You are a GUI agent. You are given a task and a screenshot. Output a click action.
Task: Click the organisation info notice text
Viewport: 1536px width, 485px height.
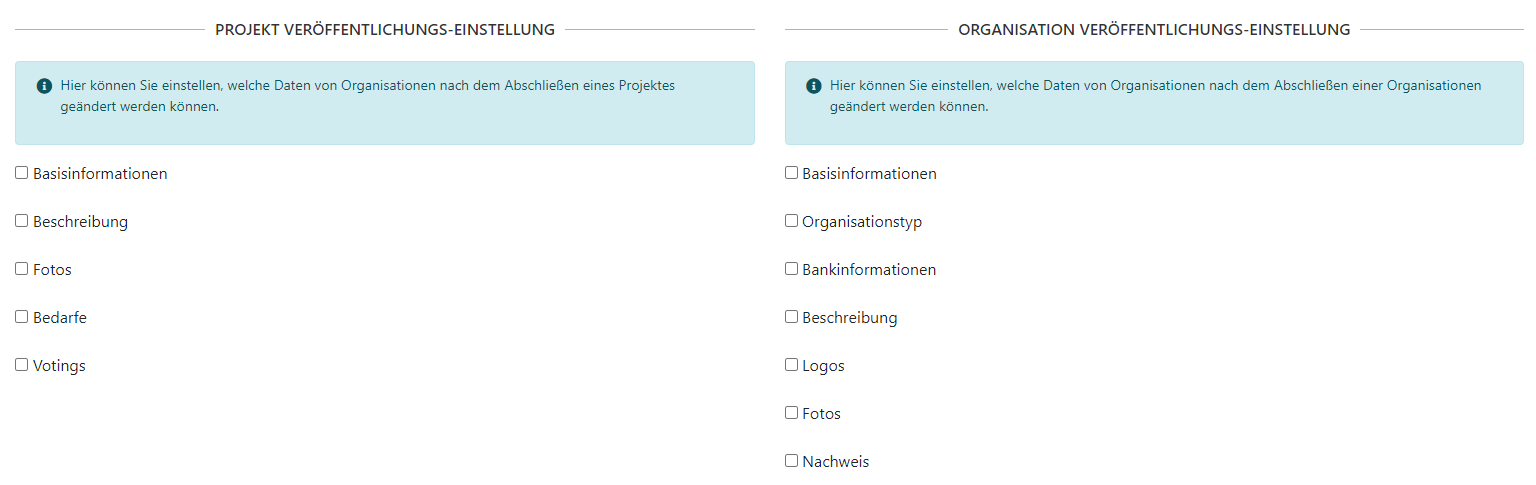tap(1155, 96)
